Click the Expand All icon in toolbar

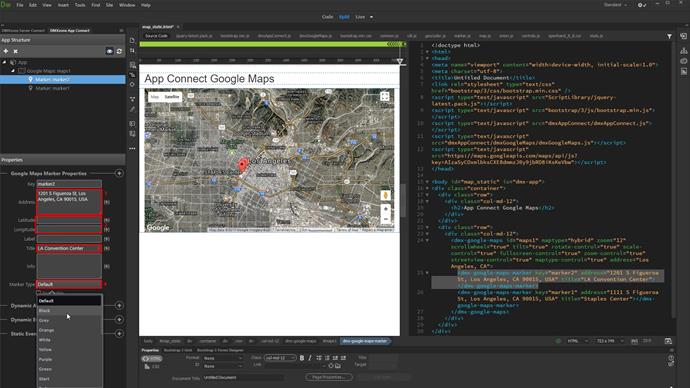point(132,99)
